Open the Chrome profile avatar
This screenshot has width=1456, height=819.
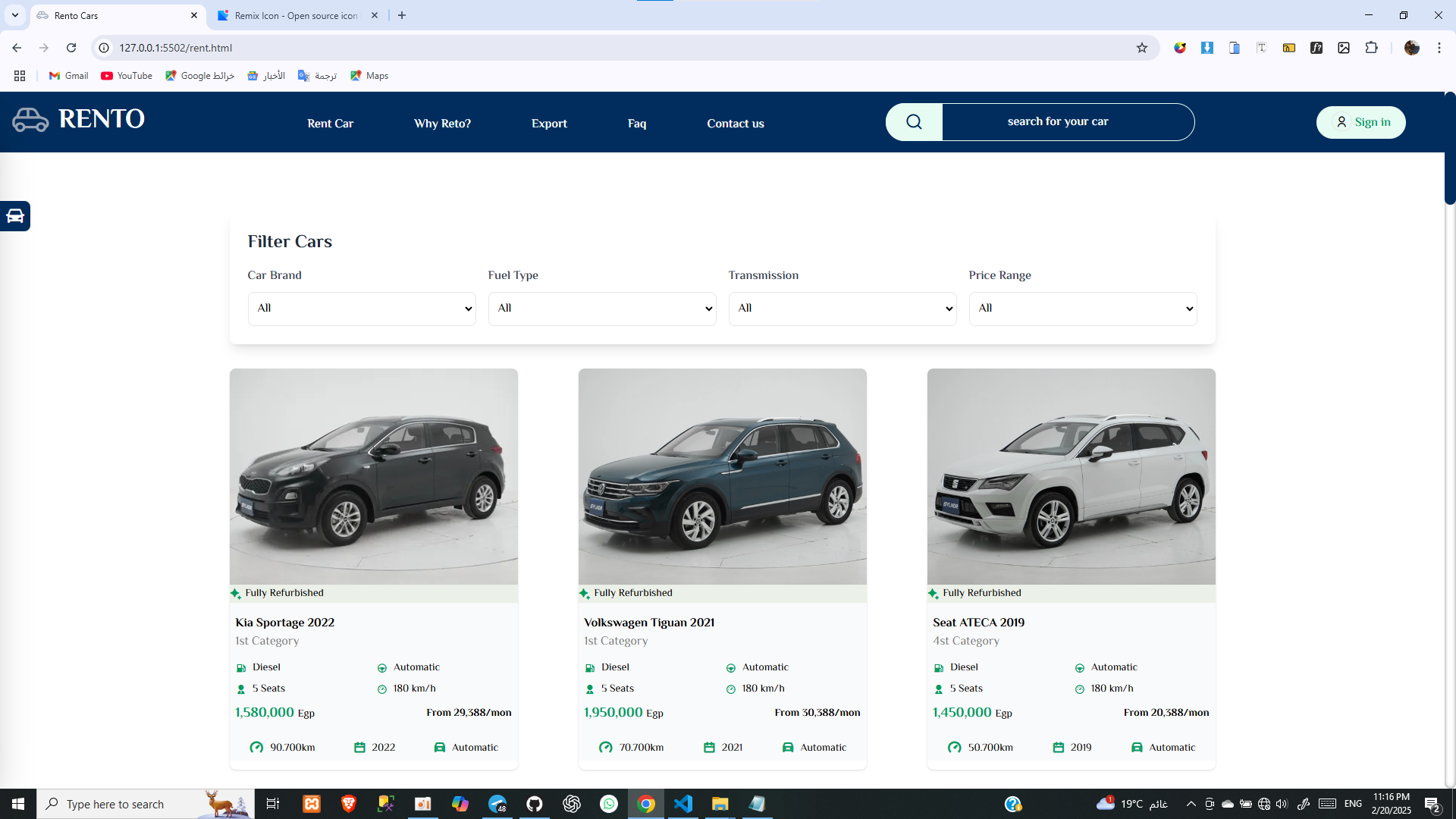tap(1411, 48)
